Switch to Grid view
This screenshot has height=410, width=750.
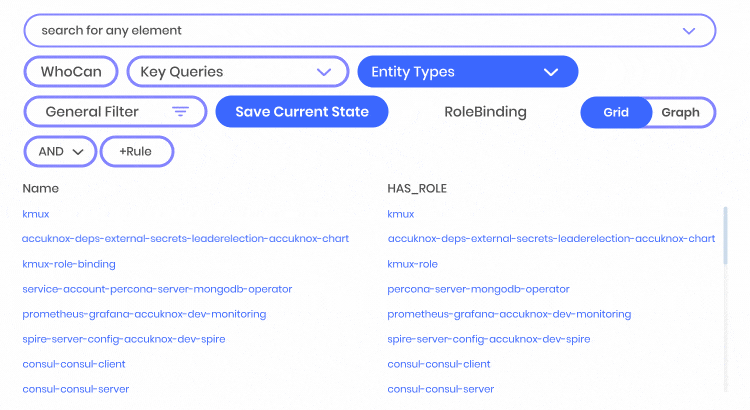pyautogui.click(x=616, y=112)
